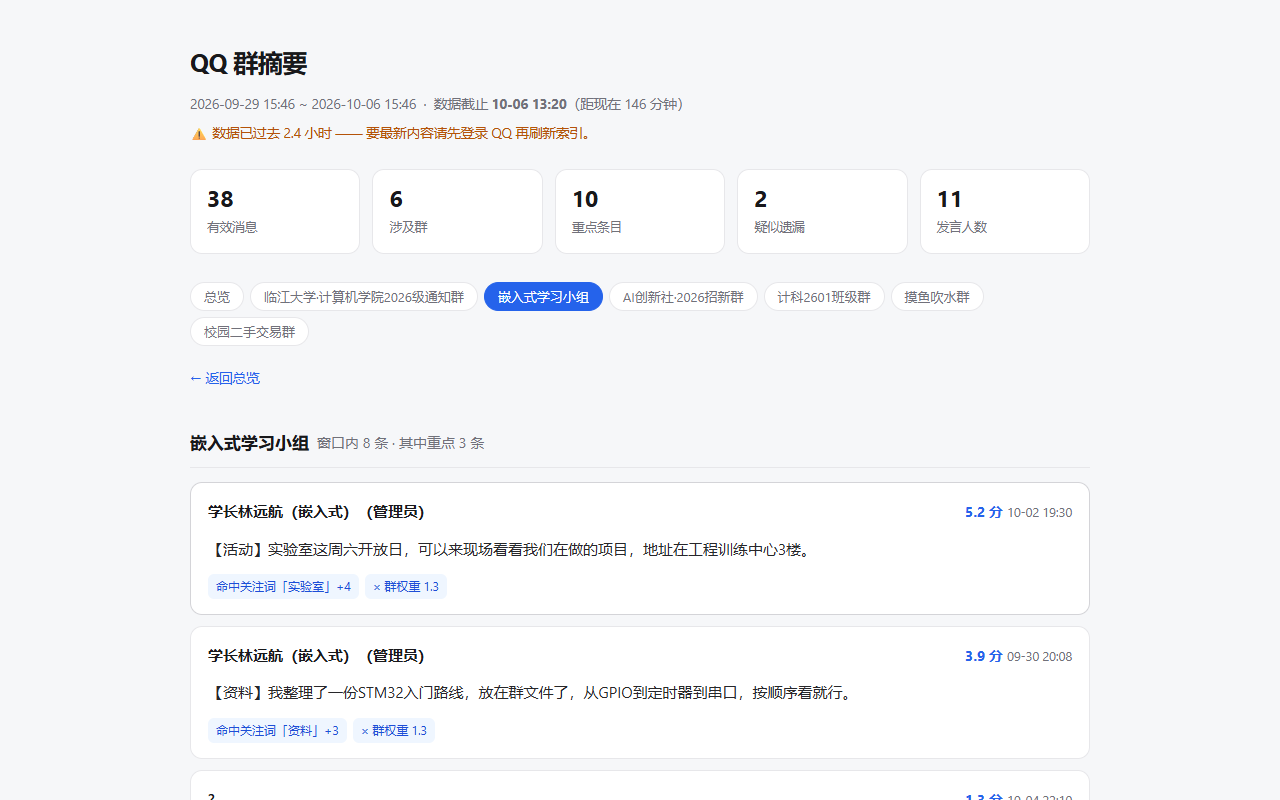Click the QQ 群摘要 page title
1280x800 pixels.
pos(248,64)
